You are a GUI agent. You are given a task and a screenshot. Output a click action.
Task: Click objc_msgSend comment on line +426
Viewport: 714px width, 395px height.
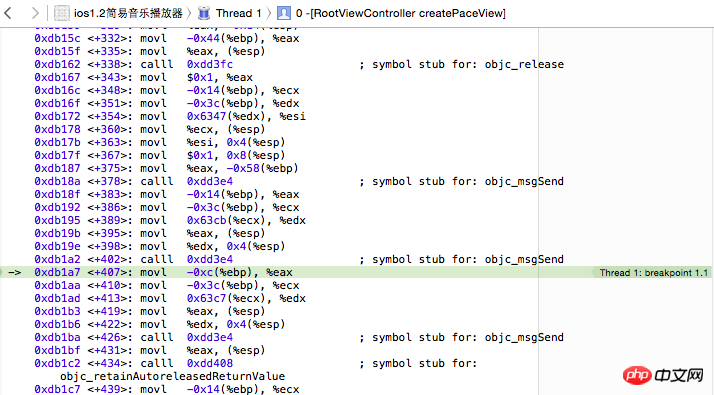[x=461, y=337]
